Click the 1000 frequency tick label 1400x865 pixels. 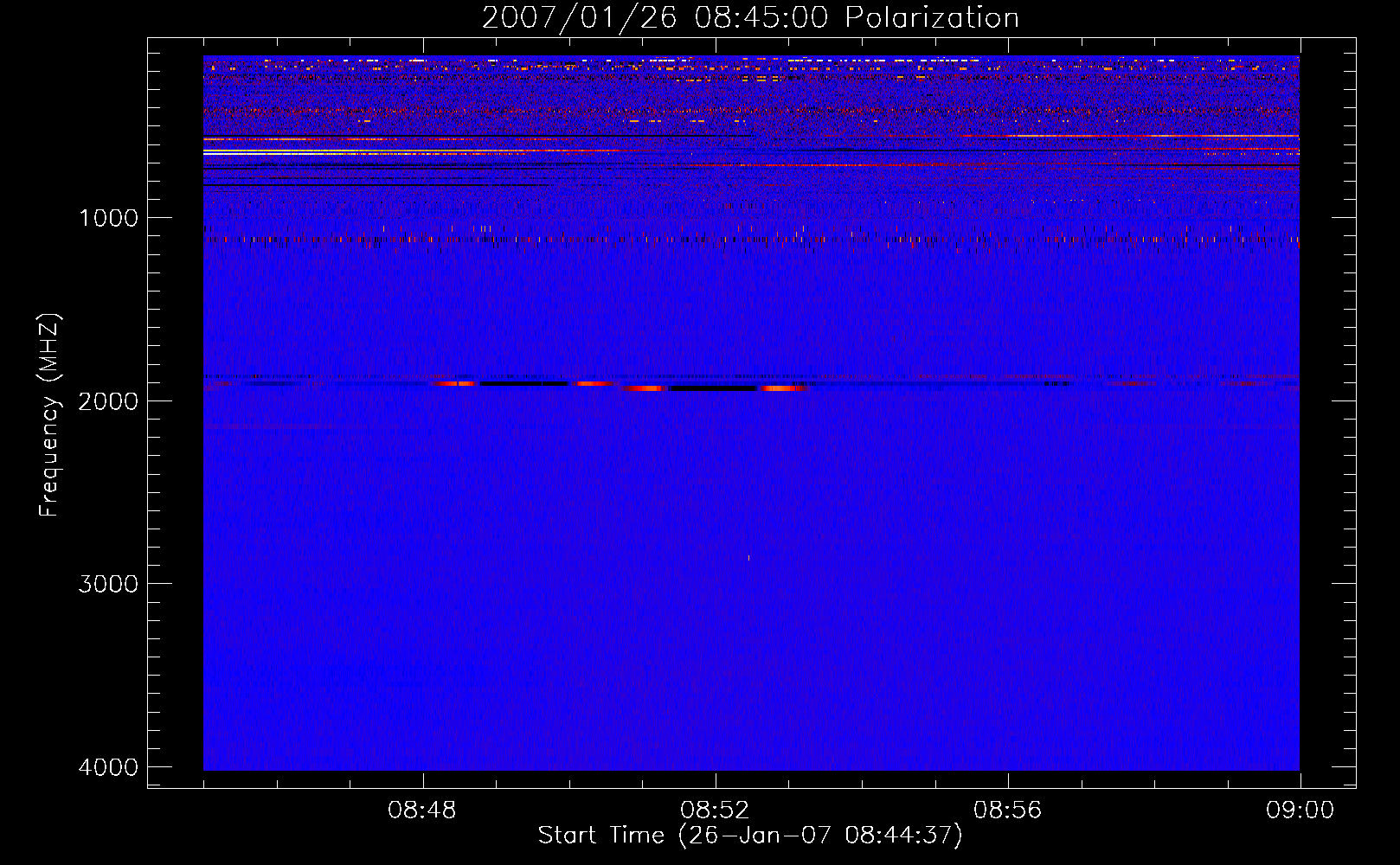109,217
